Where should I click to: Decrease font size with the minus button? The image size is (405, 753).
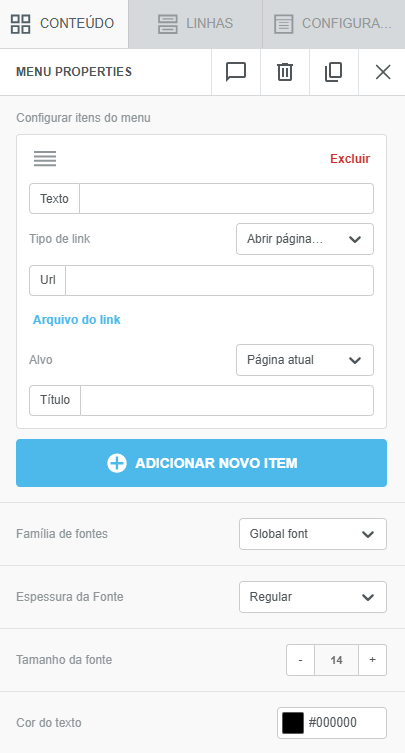pos(300,660)
